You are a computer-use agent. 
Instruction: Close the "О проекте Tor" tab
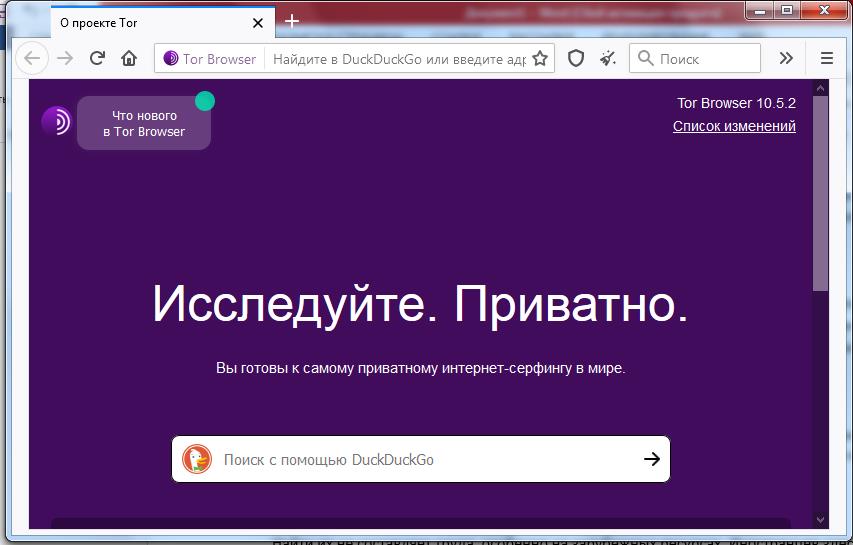pyautogui.click(x=258, y=23)
